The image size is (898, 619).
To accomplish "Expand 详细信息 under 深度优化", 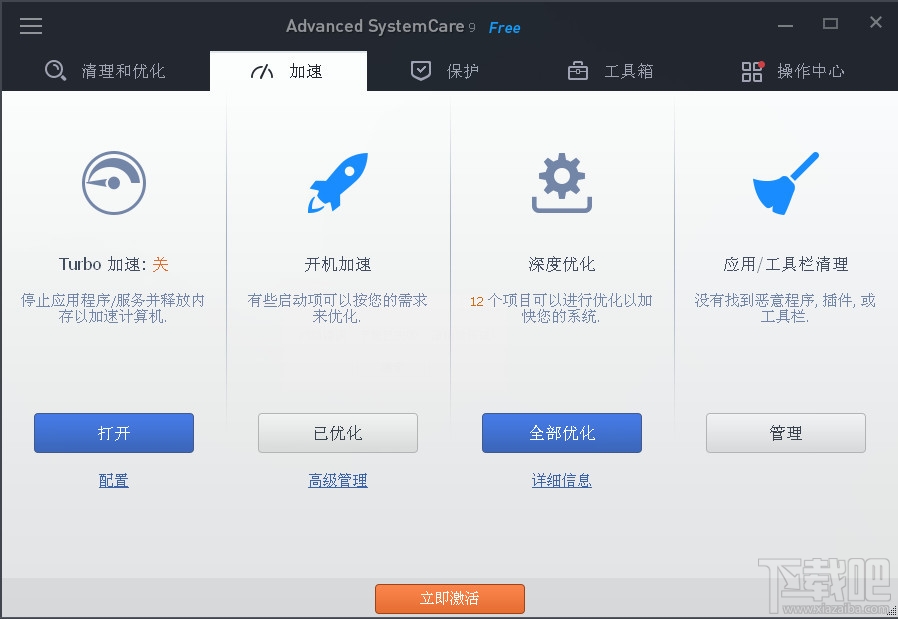I will tap(561, 480).
